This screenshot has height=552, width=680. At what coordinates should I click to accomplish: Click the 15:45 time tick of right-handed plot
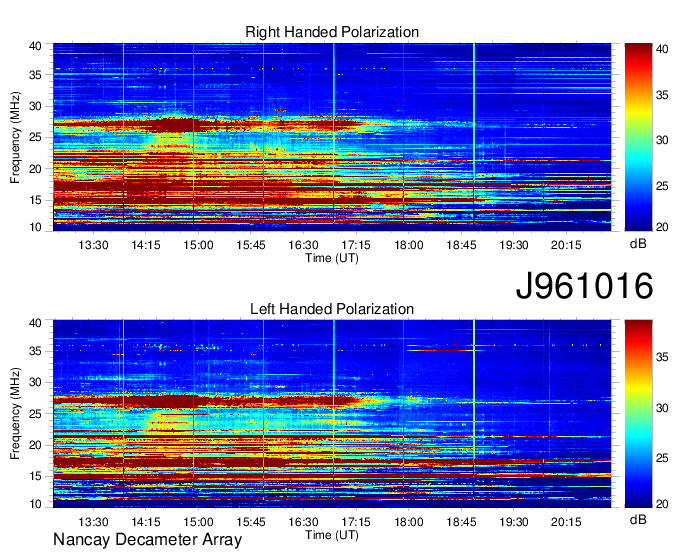tap(251, 245)
